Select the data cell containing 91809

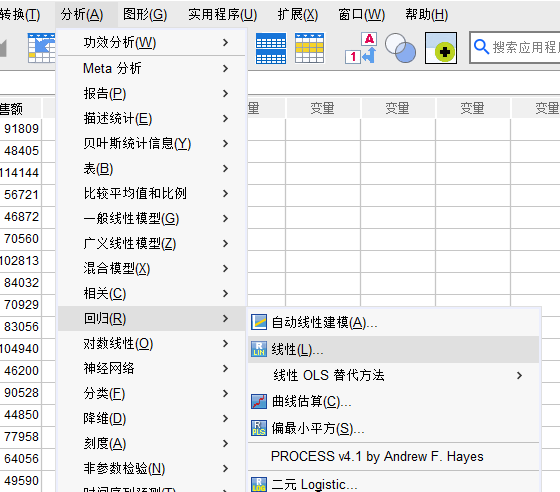(x=21, y=129)
